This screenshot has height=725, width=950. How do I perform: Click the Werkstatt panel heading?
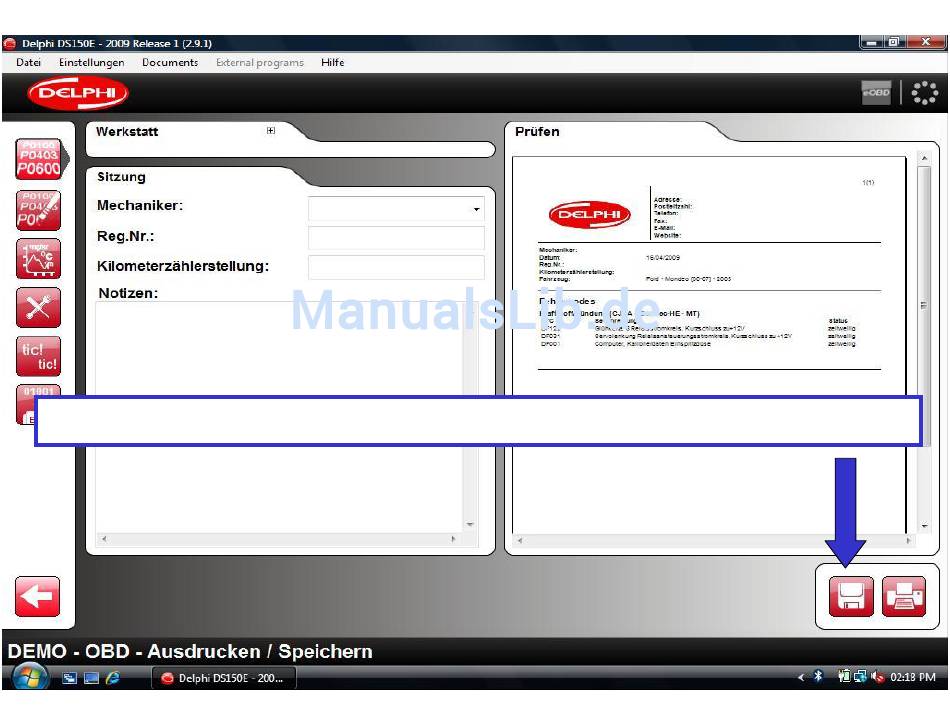click(x=127, y=131)
